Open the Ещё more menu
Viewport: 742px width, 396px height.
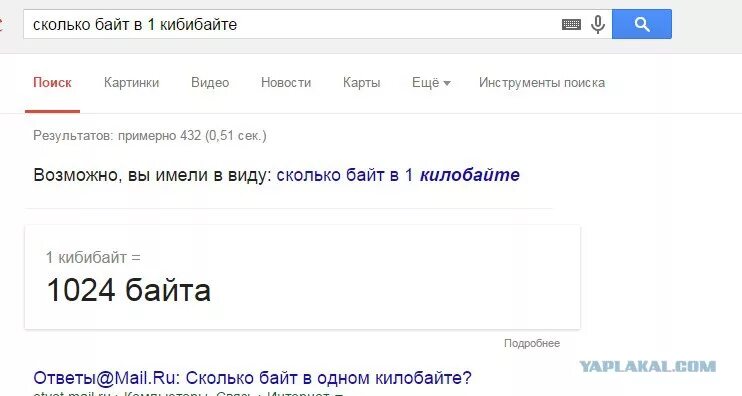tap(431, 83)
